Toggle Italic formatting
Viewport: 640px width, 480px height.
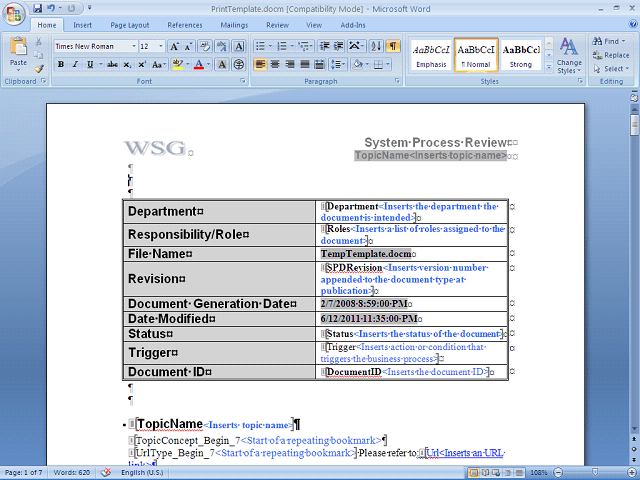click(x=75, y=64)
